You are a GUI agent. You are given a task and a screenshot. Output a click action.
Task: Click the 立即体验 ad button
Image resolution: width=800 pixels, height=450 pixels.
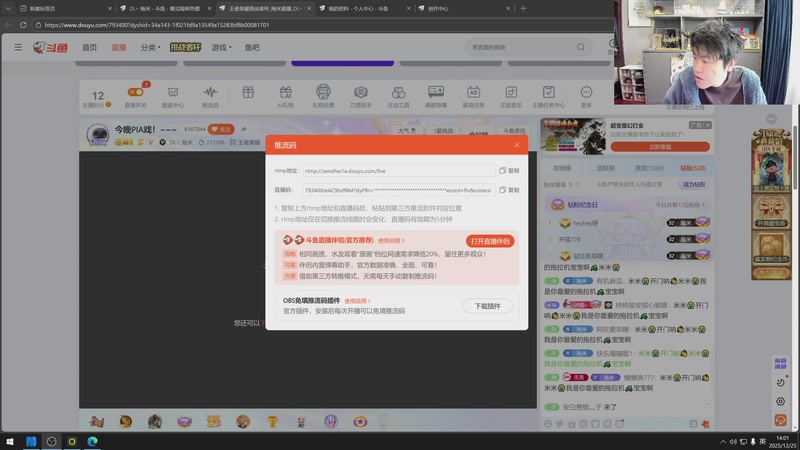[660, 147]
